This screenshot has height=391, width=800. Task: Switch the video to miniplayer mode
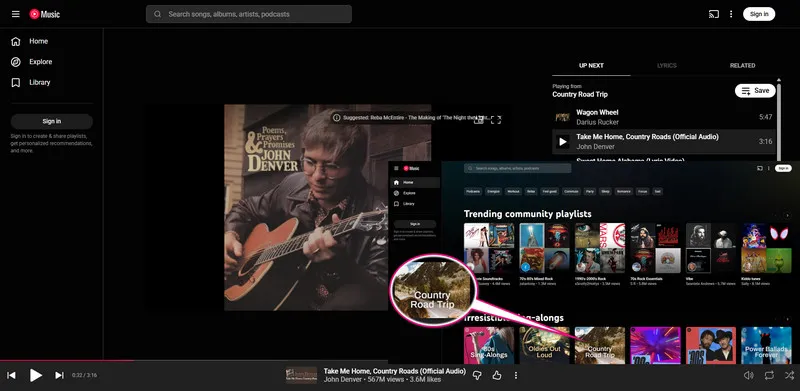479,119
